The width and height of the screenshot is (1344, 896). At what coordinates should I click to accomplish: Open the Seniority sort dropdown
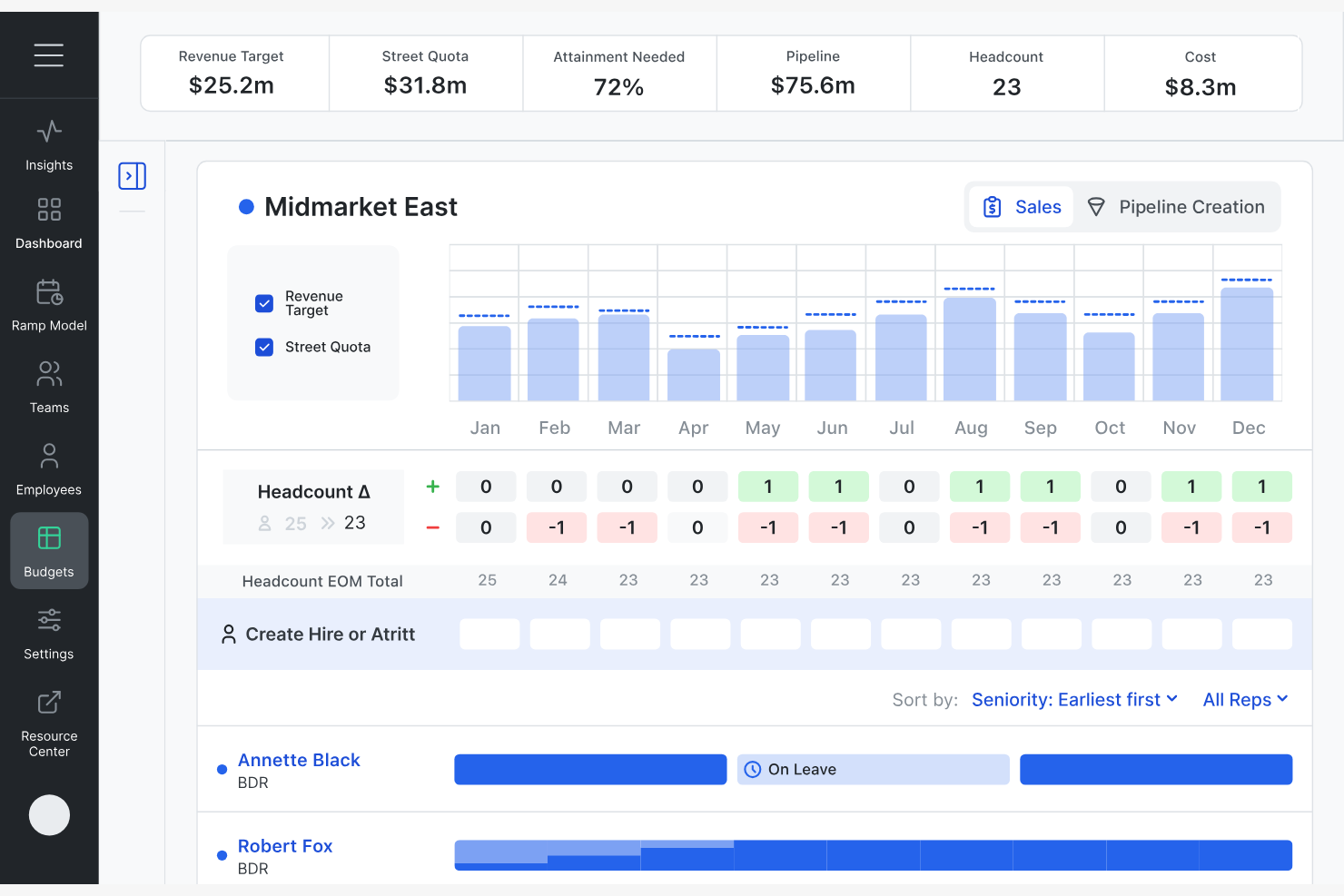pos(1074,699)
